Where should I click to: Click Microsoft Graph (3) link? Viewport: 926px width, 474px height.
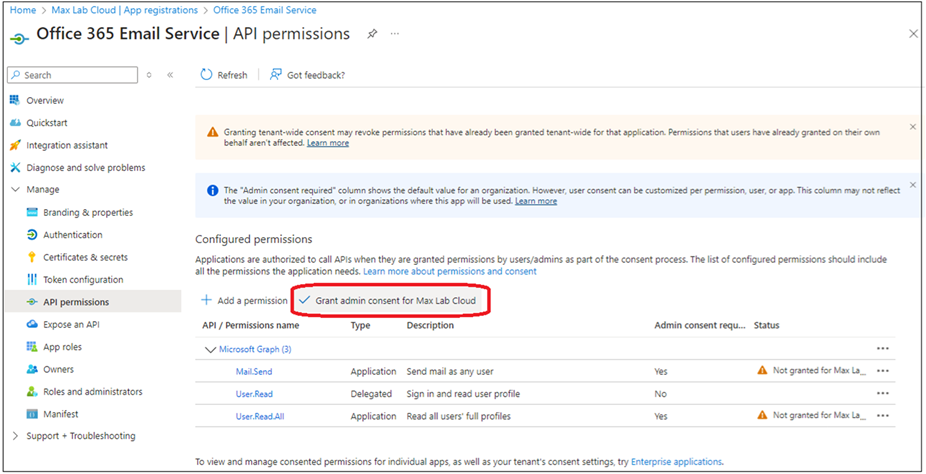coord(255,349)
